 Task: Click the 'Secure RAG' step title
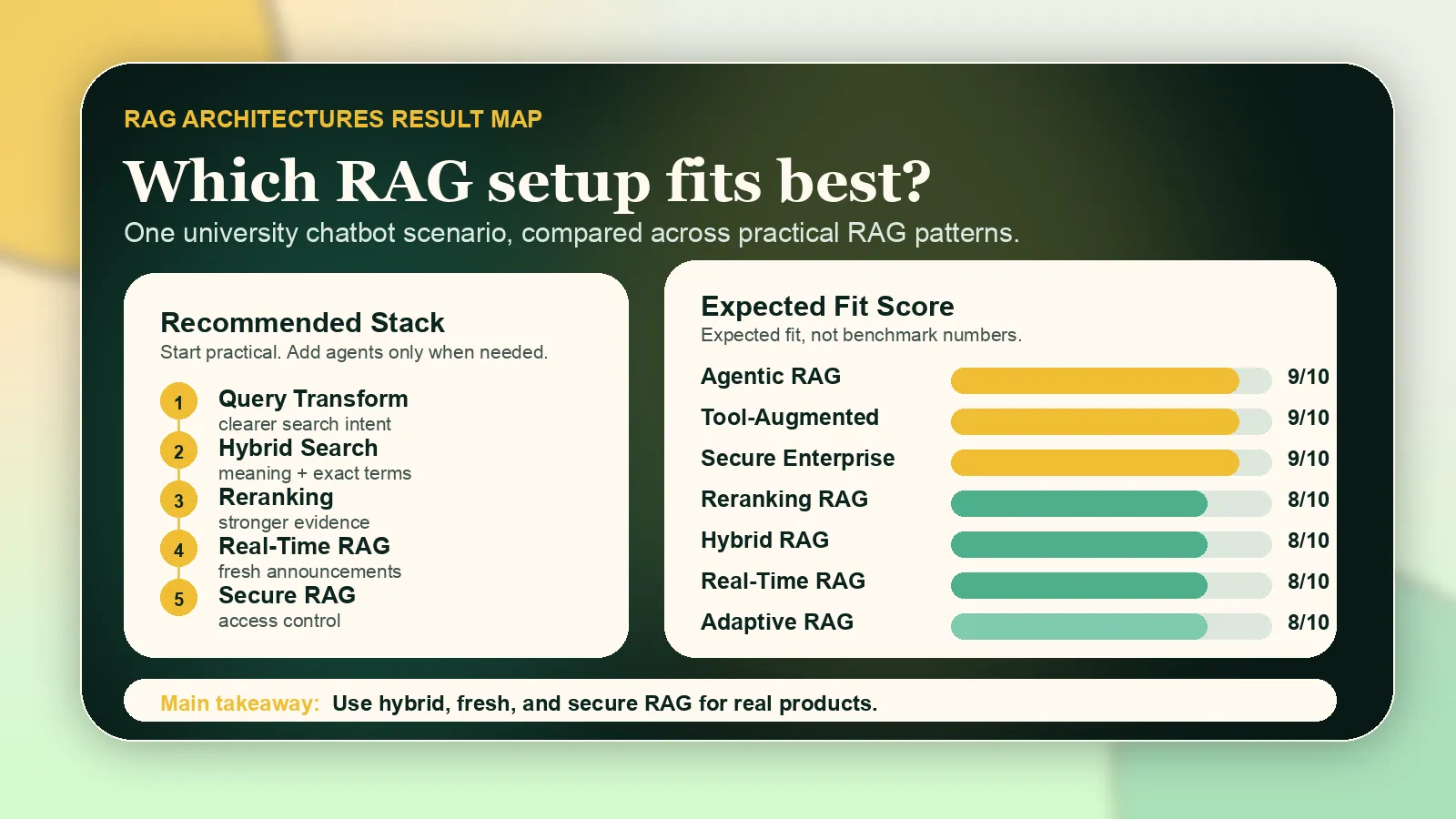(287, 595)
